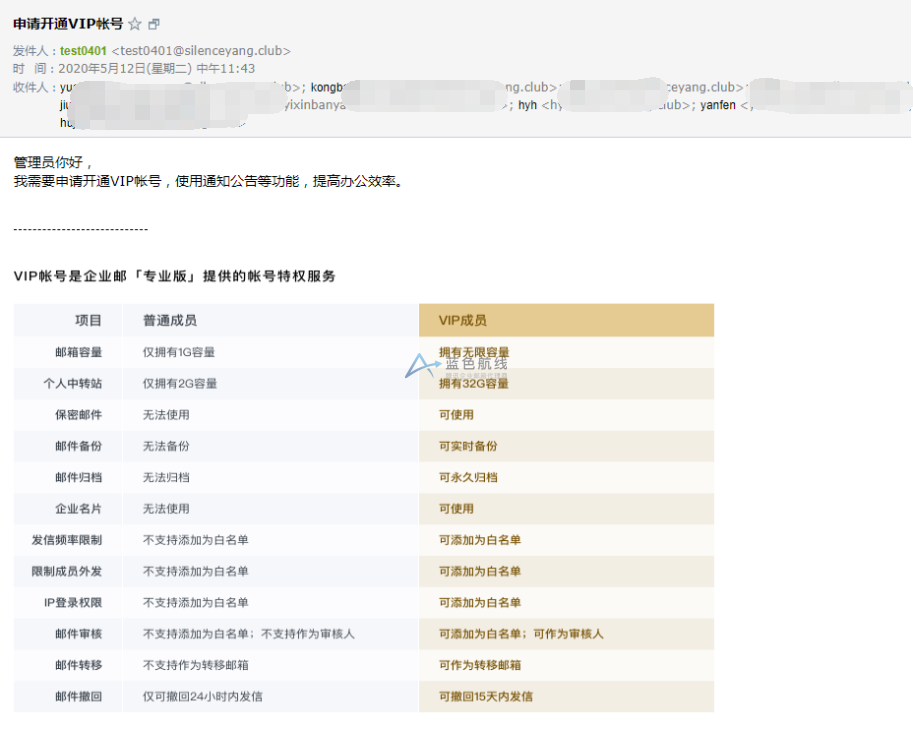913x733 pixels.
Task: Star the 申请开通VIP帐号 email
Action: [x=135, y=24]
